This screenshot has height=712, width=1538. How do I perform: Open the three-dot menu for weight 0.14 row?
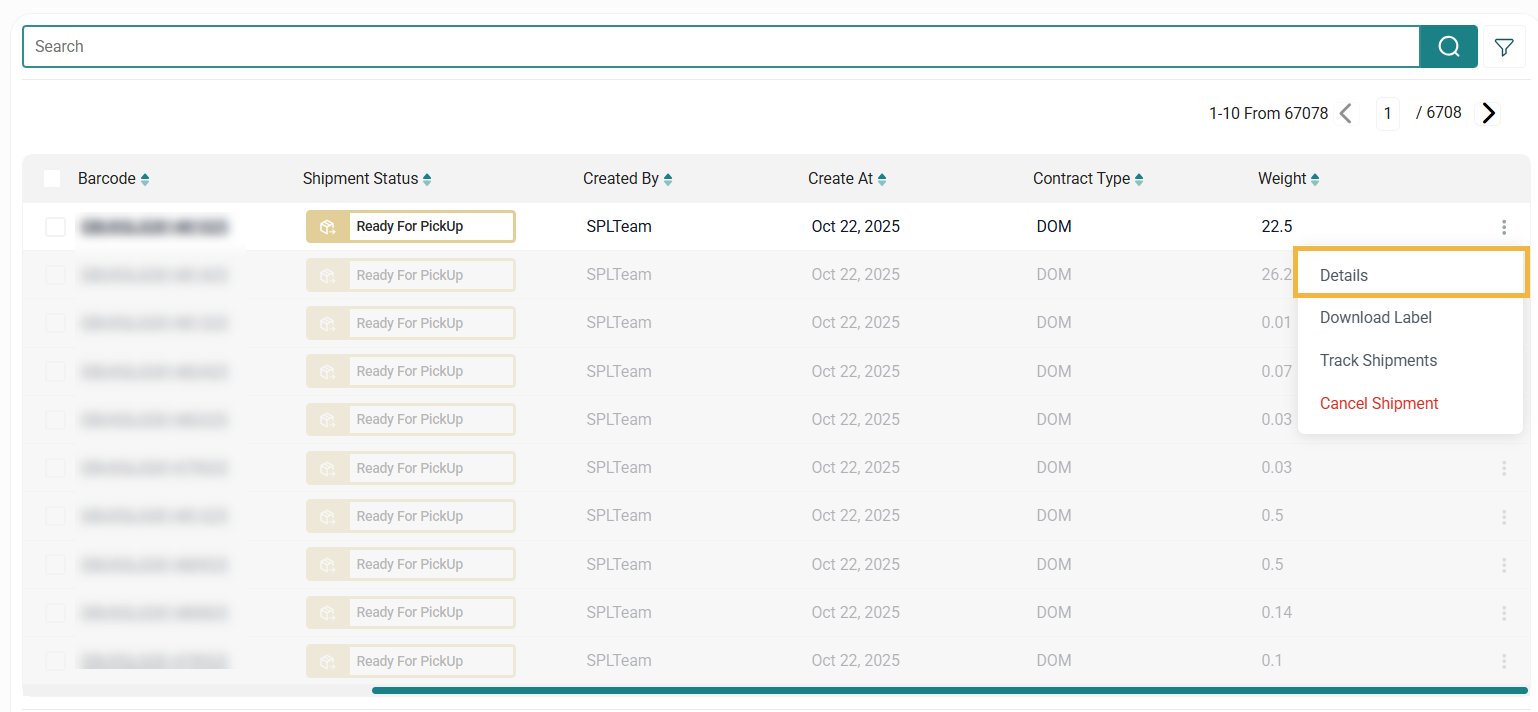coord(1504,613)
